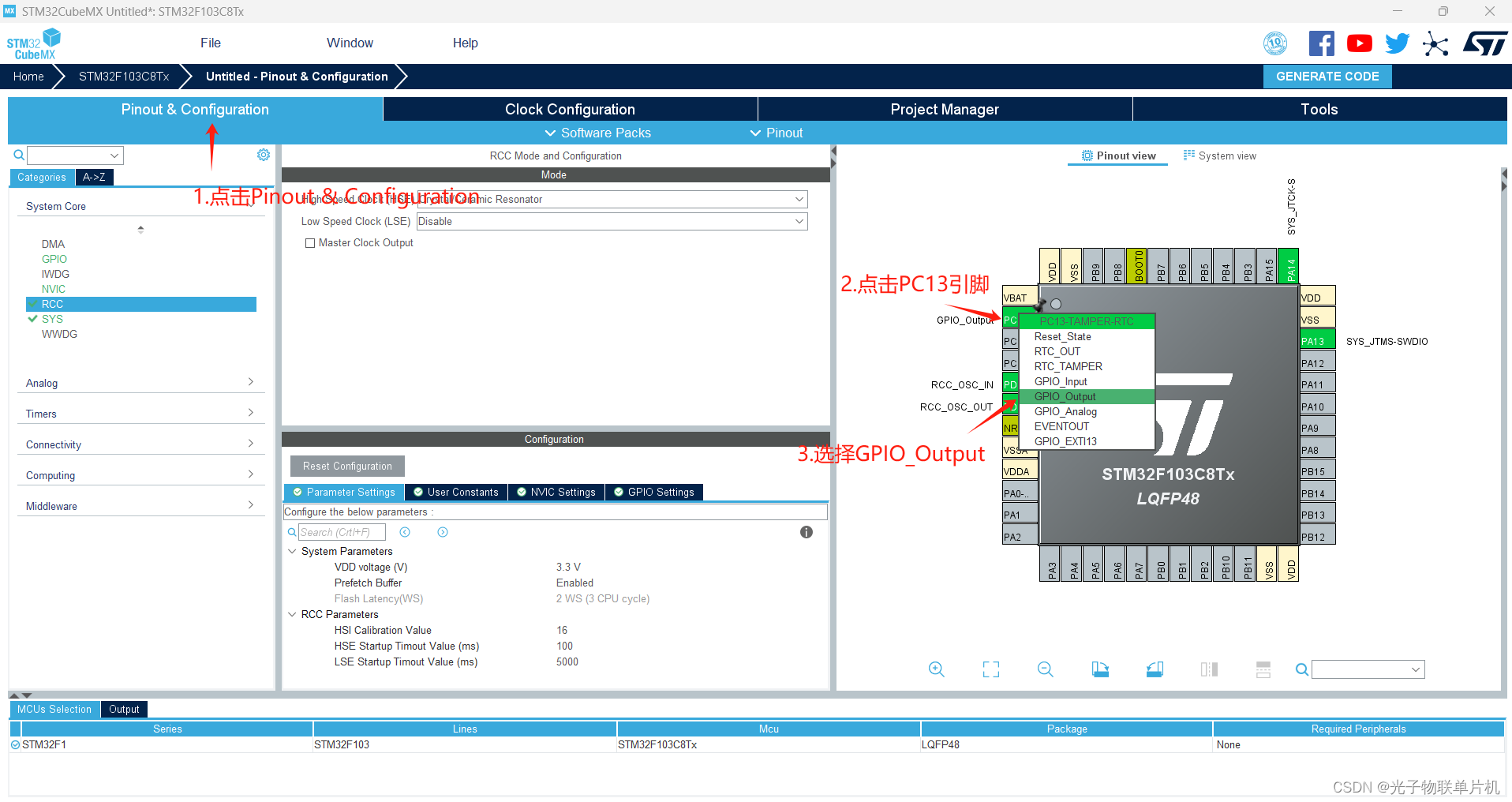Focus the parameter search field

[343, 532]
